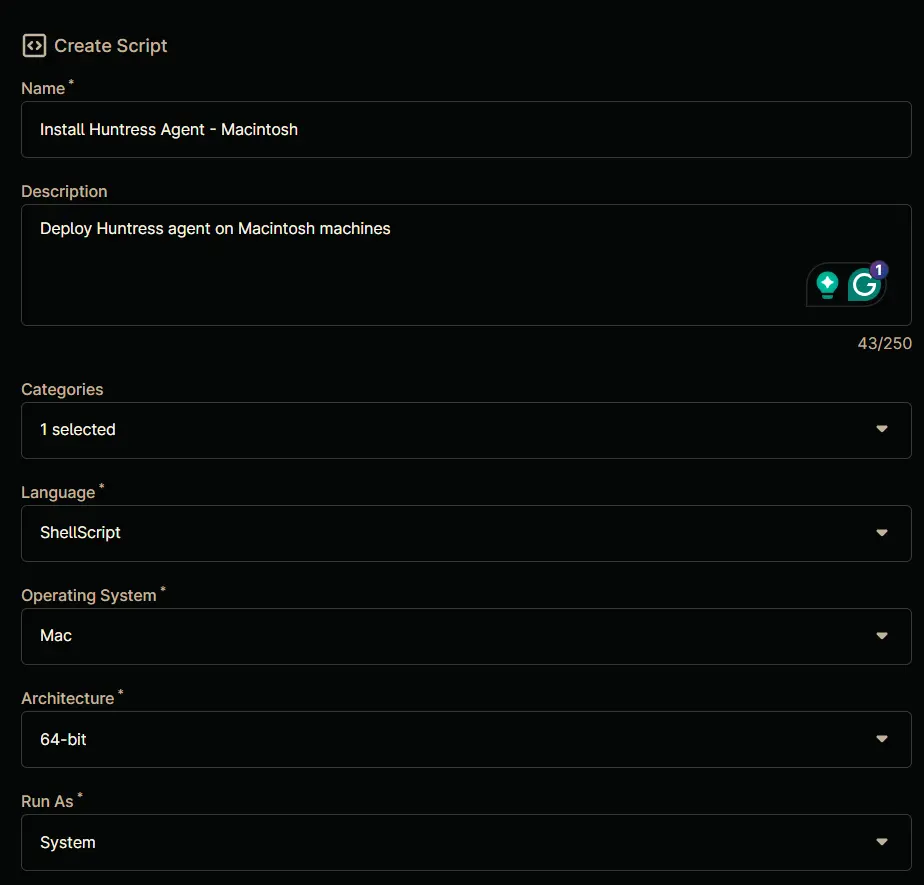
Task: Click the System run-as value
Action: click(68, 843)
